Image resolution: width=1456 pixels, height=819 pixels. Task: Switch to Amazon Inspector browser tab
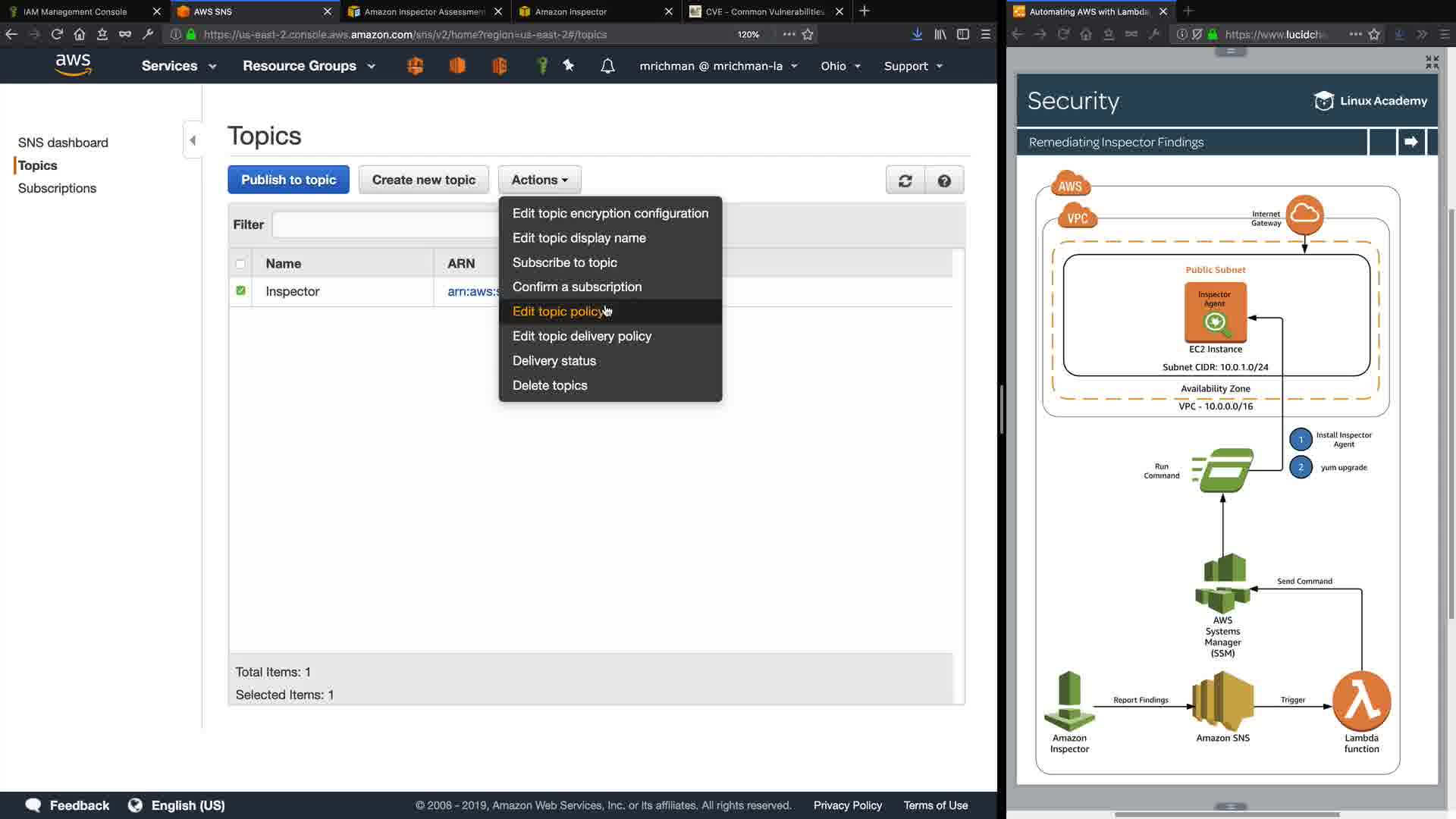tap(570, 11)
